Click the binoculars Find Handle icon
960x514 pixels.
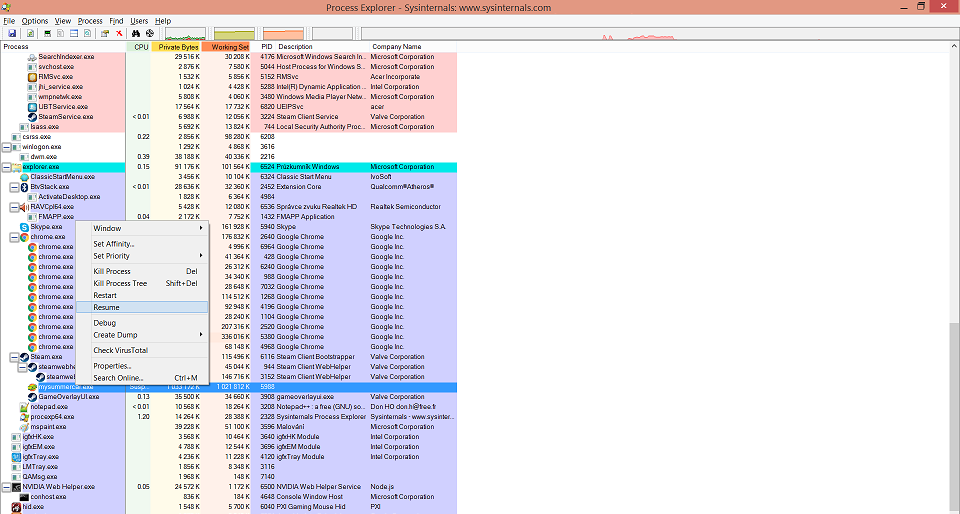136,34
